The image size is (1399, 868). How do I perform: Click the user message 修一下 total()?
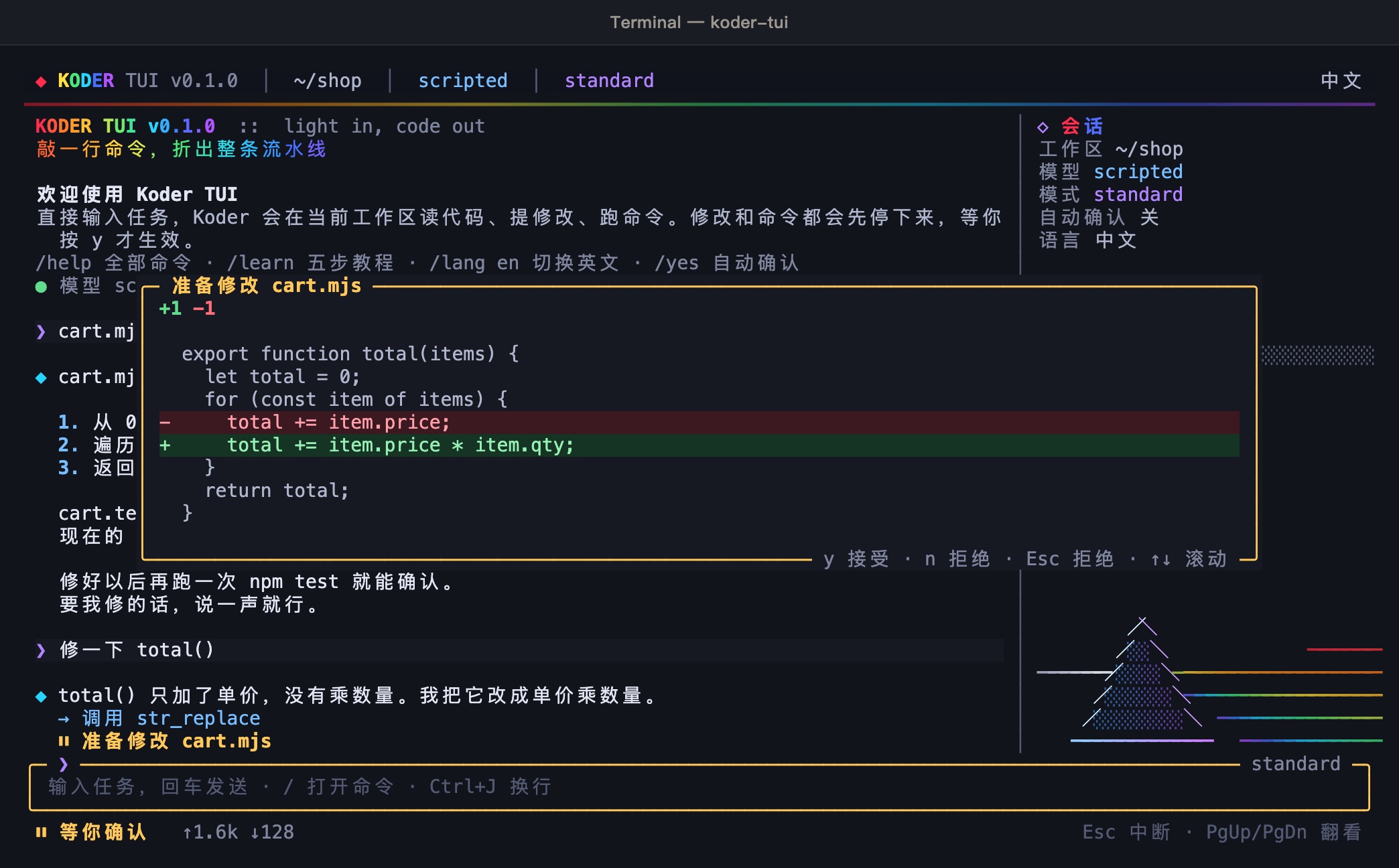pyautogui.click(x=137, y=650)
